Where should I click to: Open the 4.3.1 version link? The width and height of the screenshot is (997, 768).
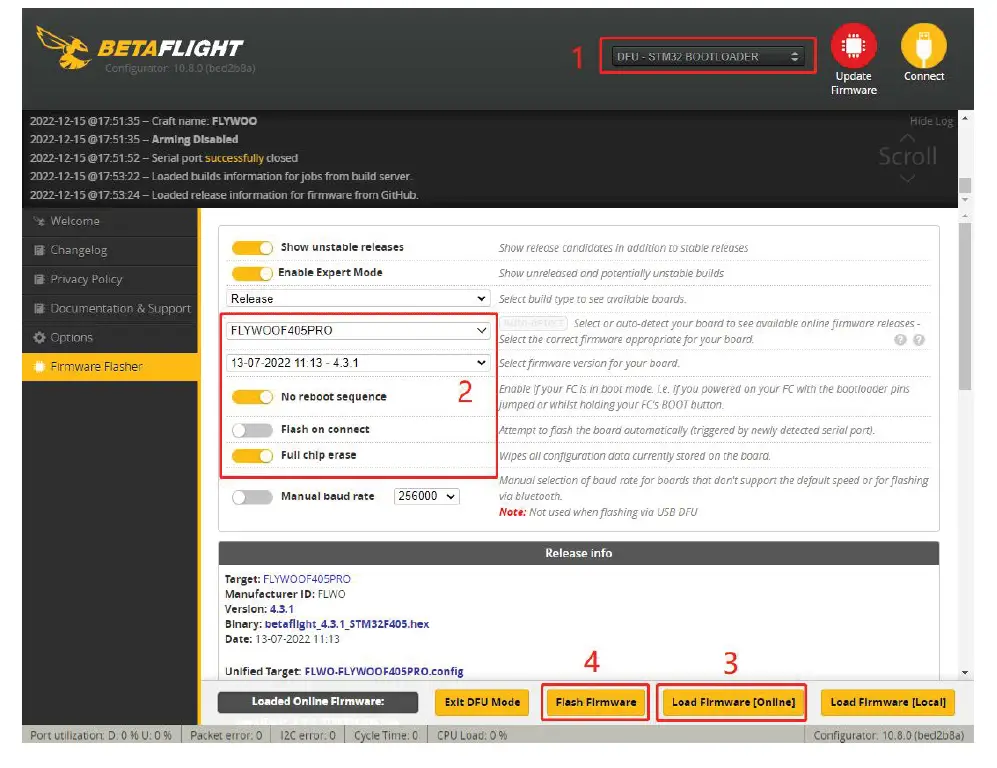tap(282, 609)
